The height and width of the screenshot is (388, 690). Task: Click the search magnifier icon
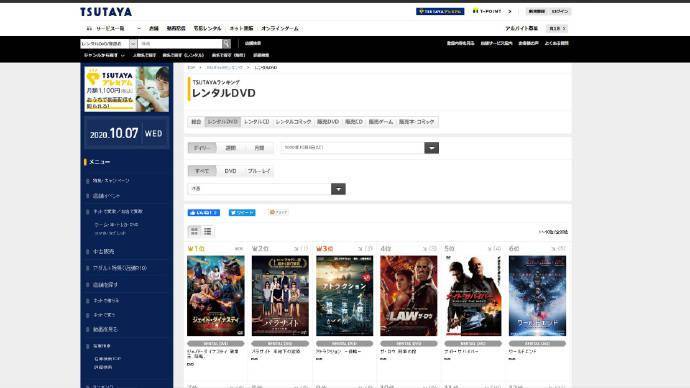(x=226, y=44)
